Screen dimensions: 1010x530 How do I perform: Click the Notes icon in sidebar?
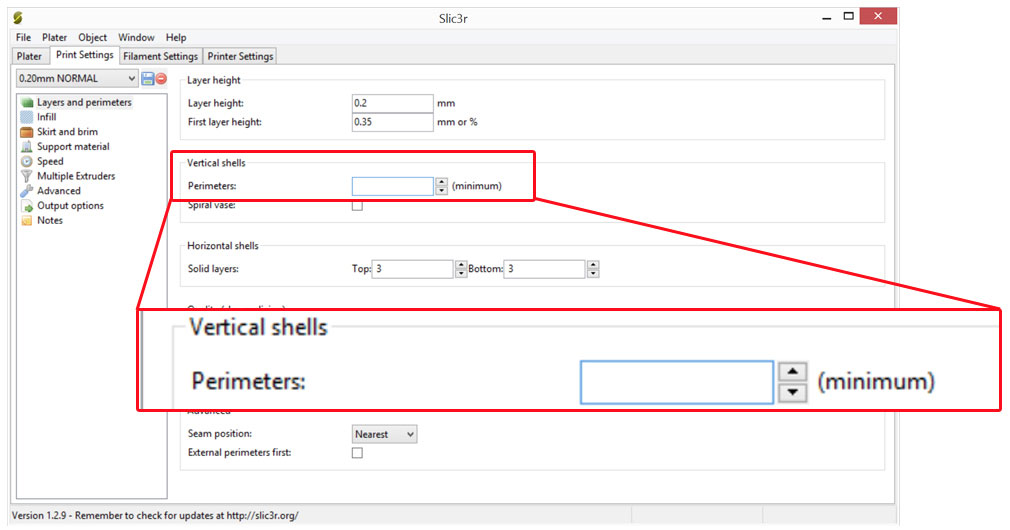(x=26, y=221)
